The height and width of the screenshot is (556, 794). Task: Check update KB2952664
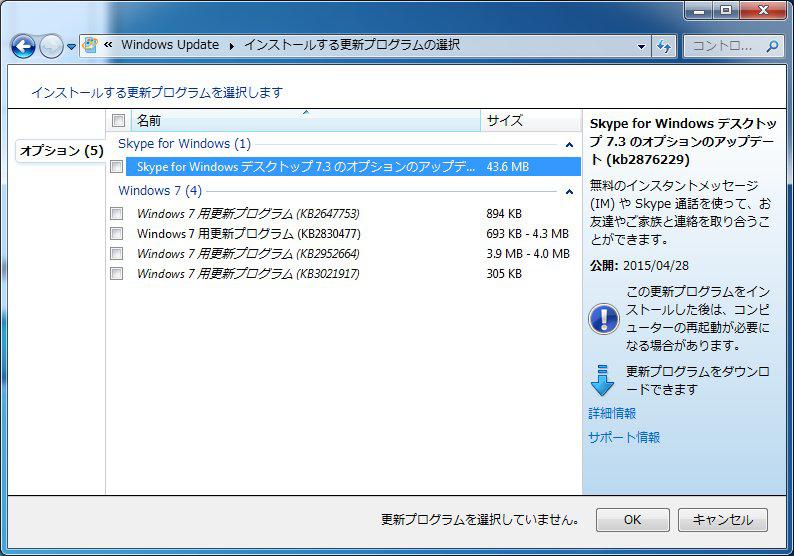coord(116,254)
